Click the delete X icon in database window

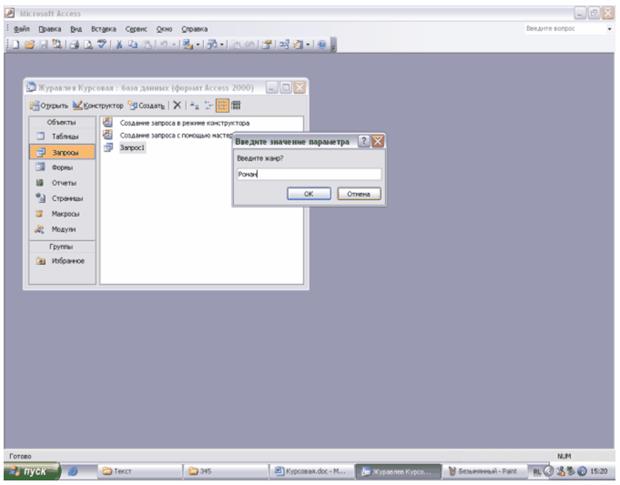point(177,105)
